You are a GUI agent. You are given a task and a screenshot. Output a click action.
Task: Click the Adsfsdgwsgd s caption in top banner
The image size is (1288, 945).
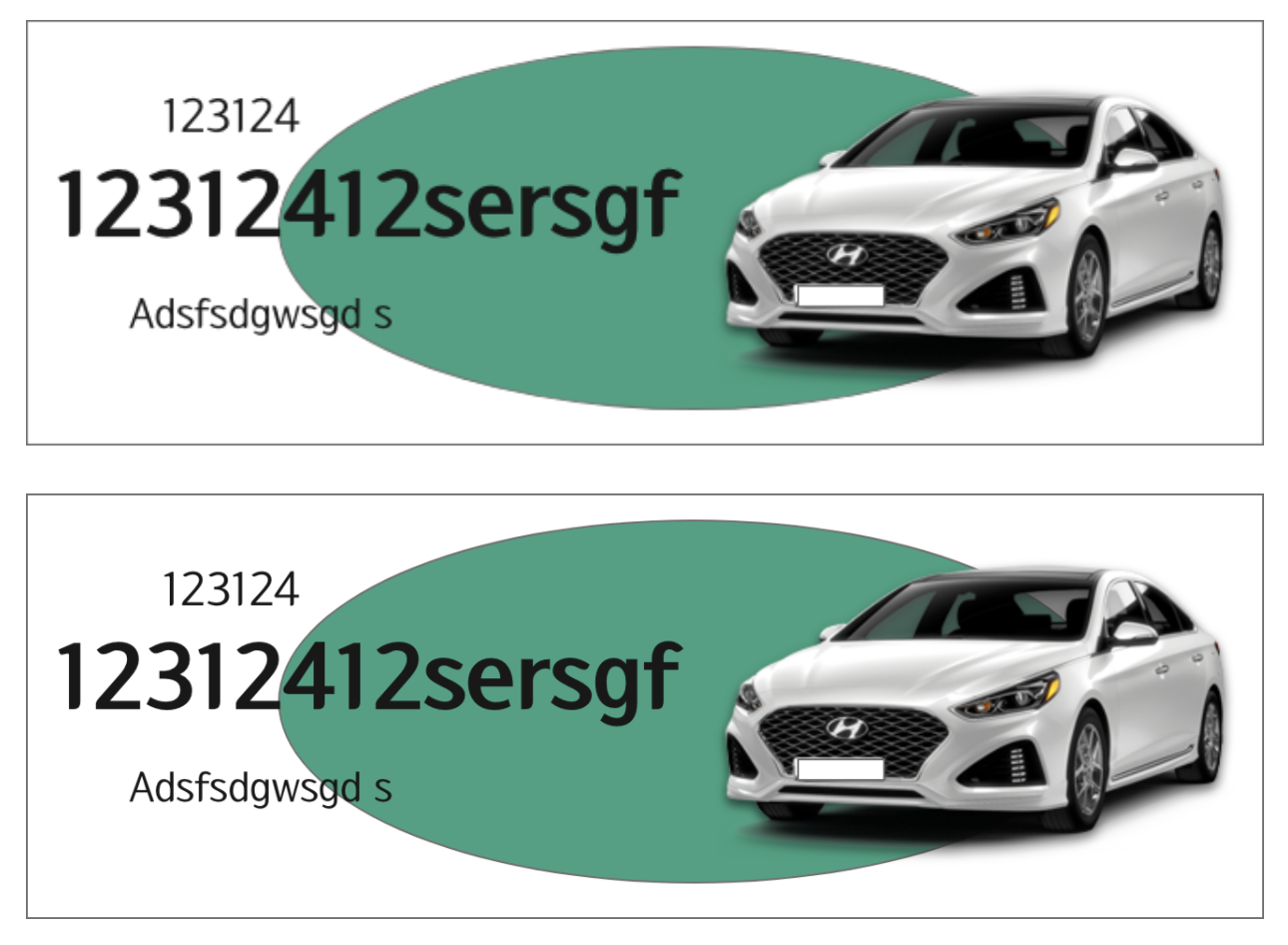pos(261,315)
